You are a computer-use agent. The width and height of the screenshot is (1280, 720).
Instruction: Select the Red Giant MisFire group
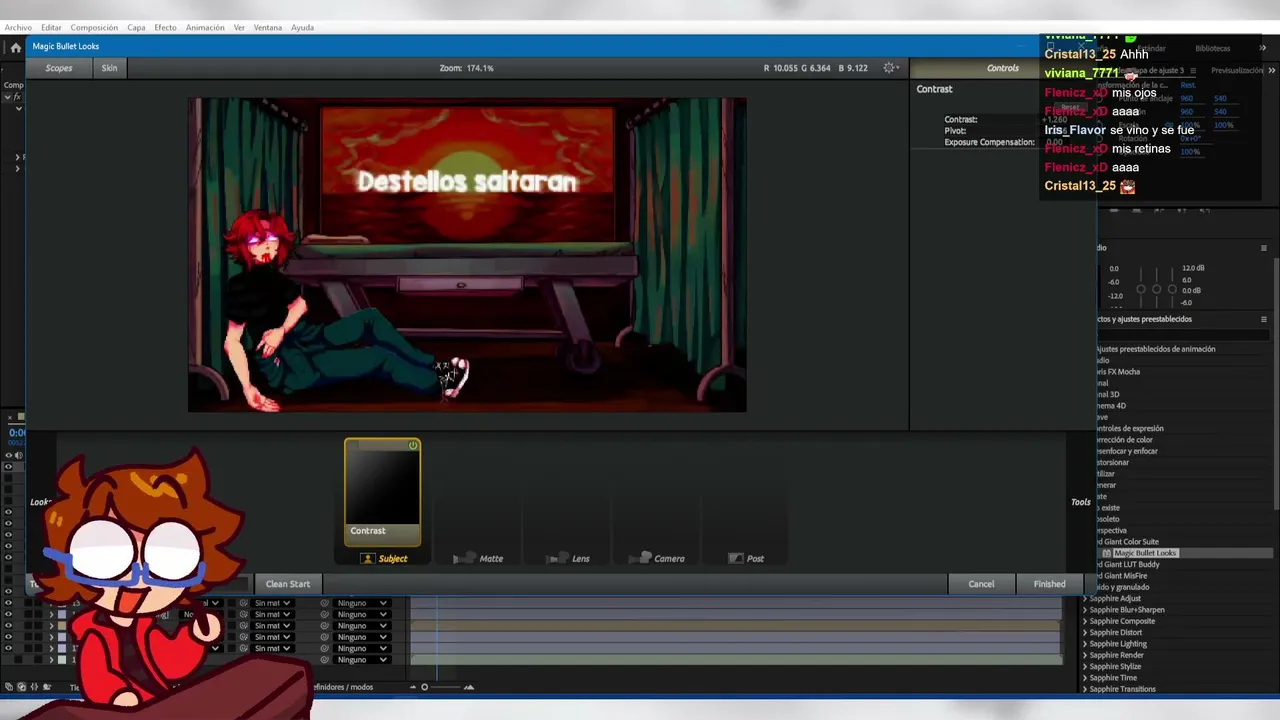(x=1122, y=576)
